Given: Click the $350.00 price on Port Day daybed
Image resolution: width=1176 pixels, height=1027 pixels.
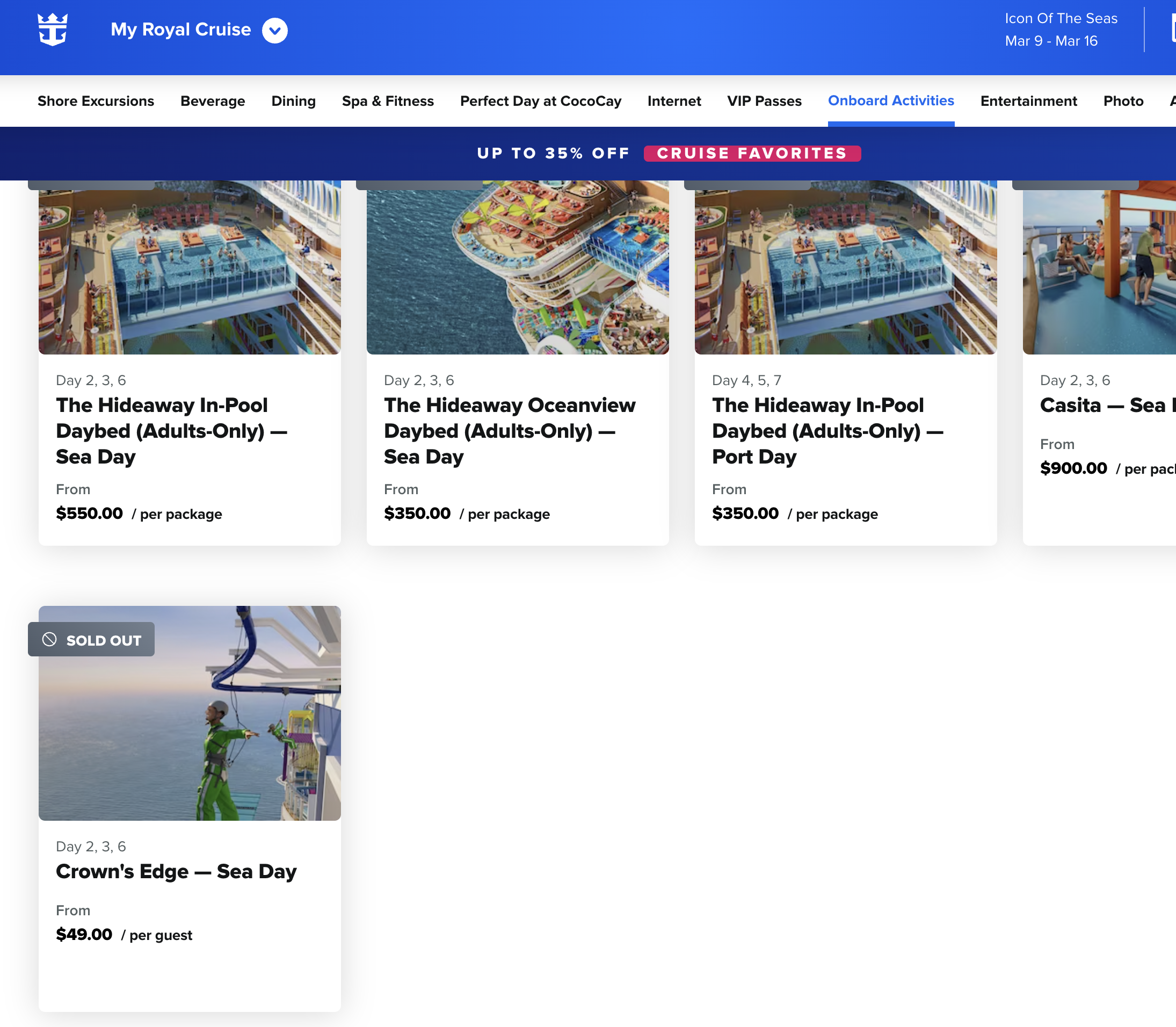Looking at the screenshot, I should [x=745, y=513].
